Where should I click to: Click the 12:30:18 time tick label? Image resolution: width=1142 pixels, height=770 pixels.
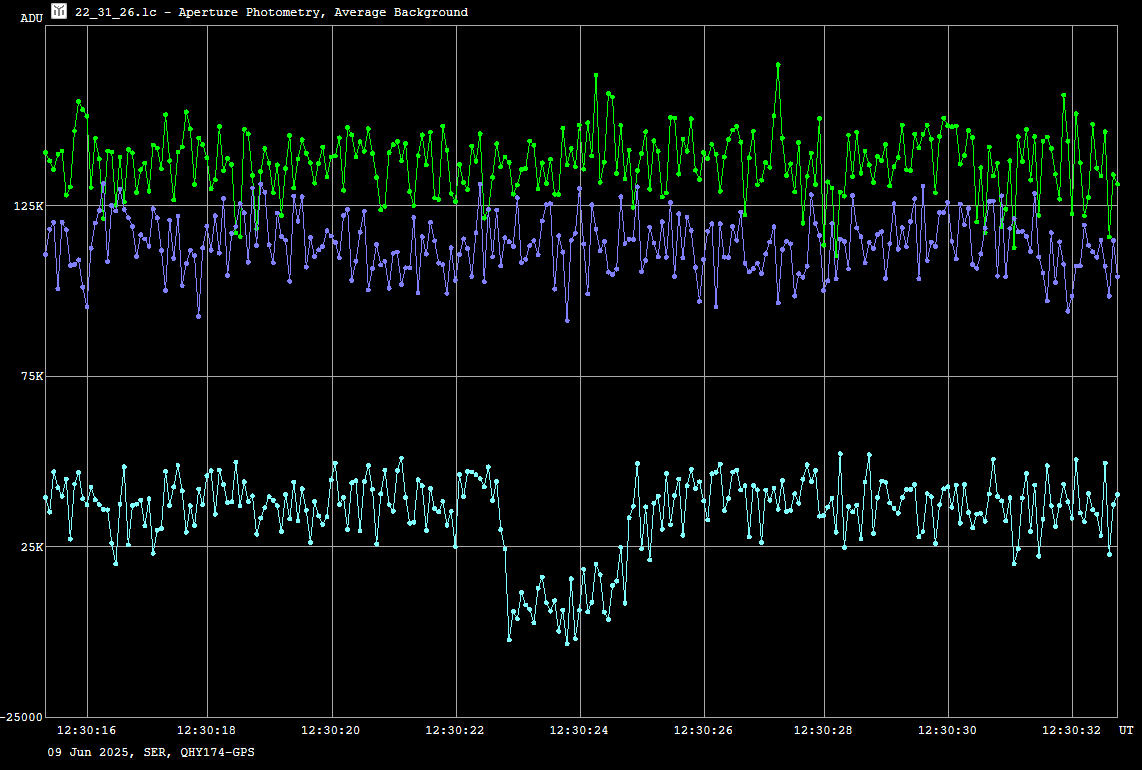[207, 731]
